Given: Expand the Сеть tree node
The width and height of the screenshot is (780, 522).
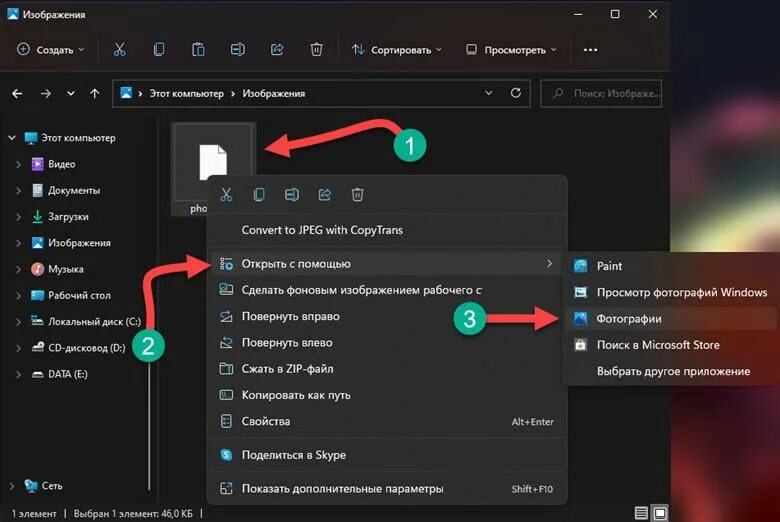Looking at the screenshot, I should pos(12,485).
